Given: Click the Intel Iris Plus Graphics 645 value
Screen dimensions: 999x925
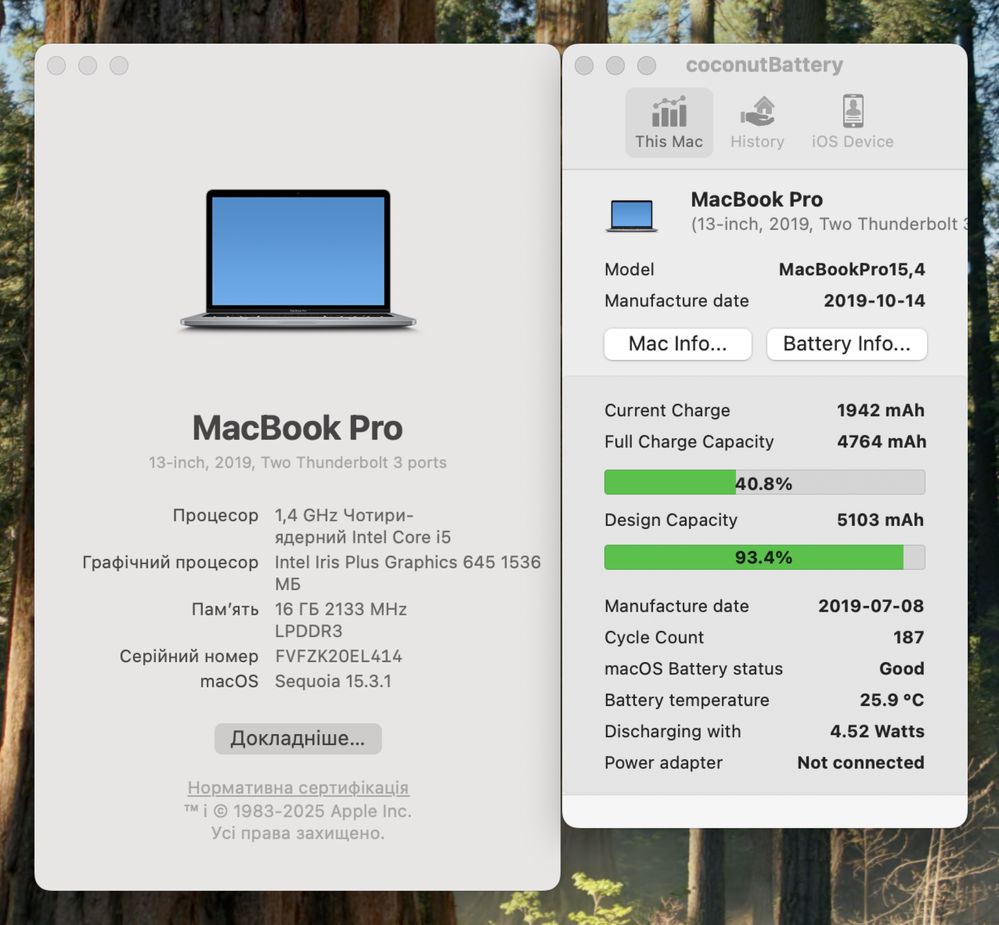Looking at the screenshot, I should [x=408, y=573].
